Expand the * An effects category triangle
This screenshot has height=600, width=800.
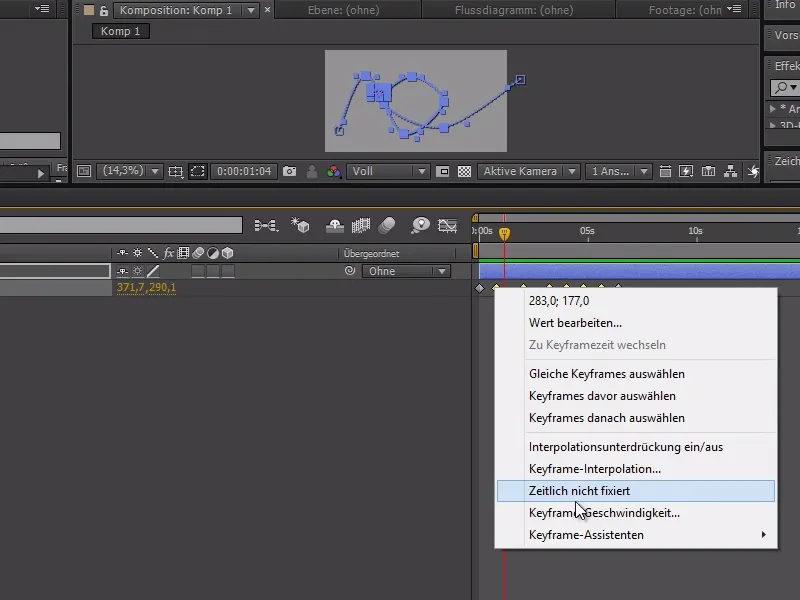click(x=772, y=109)
